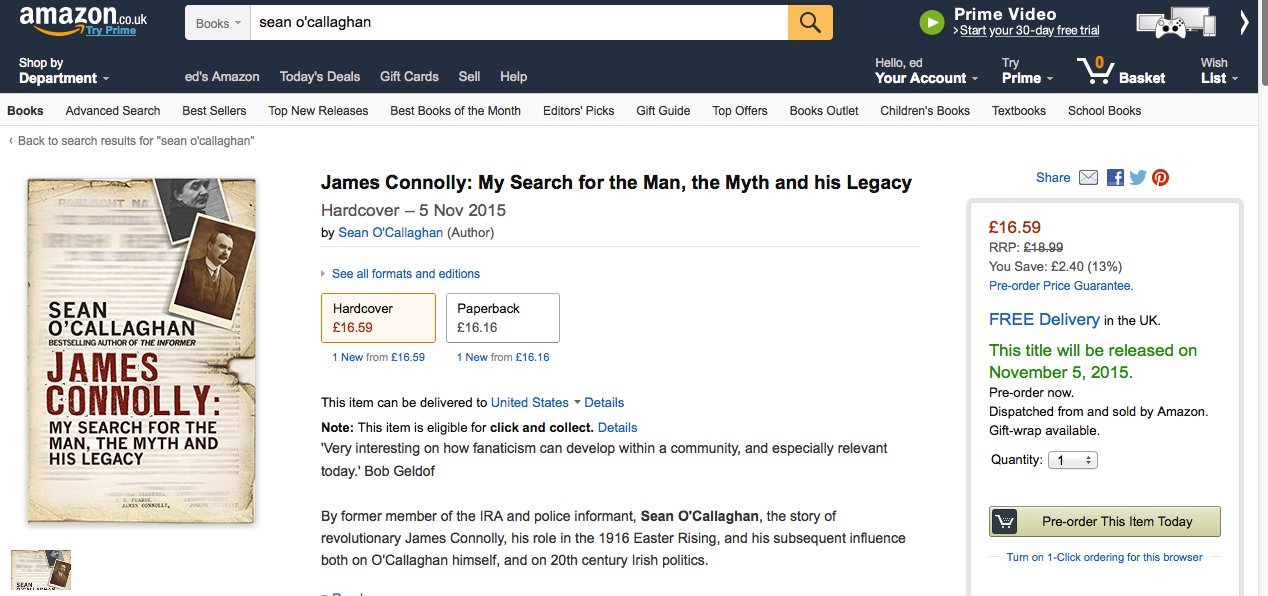Open the Sean O'Callaghan author link
The image size is (1268, 596).
390,233
